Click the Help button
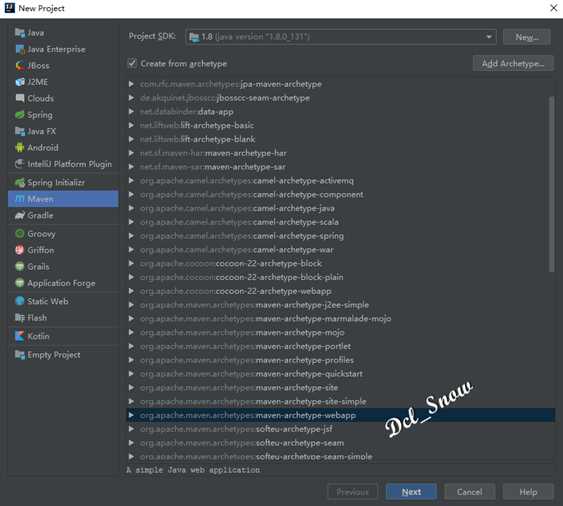The width and height of the screenshot is (563, 506). coord(528,492)
